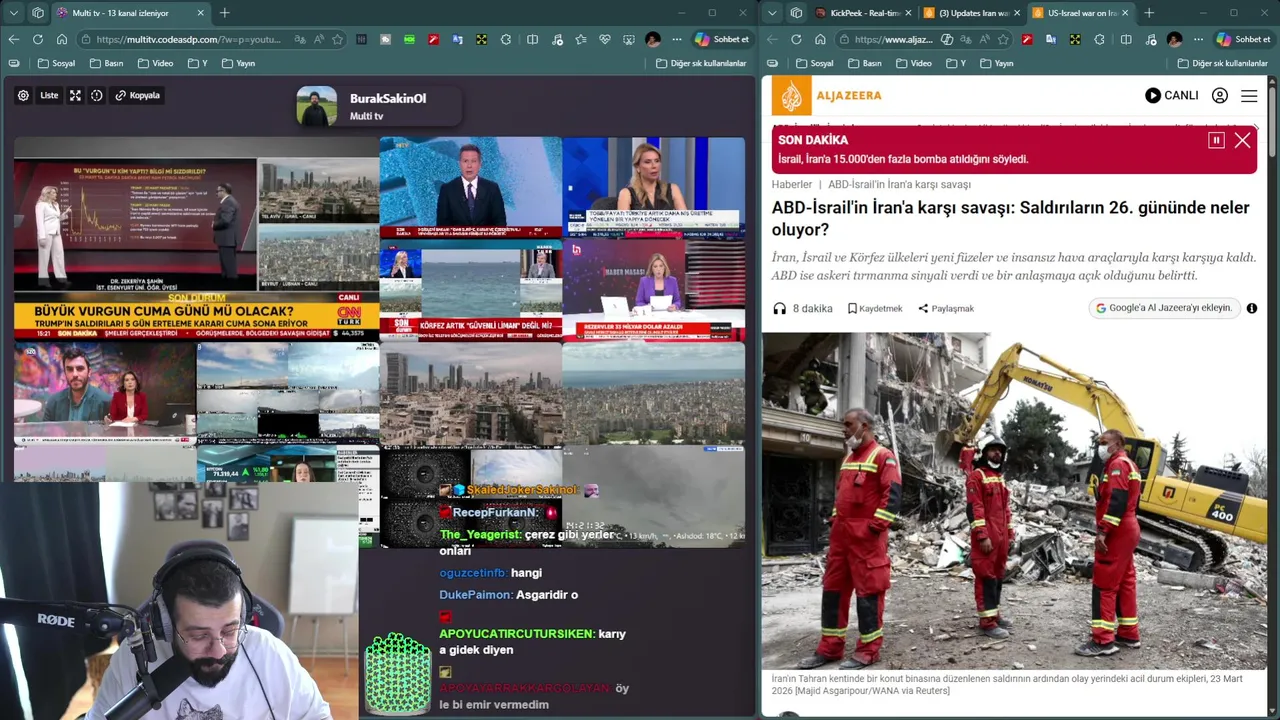Select the Tel Aviv skyline camera stream
1280x720 pixels.
(471, 393)
